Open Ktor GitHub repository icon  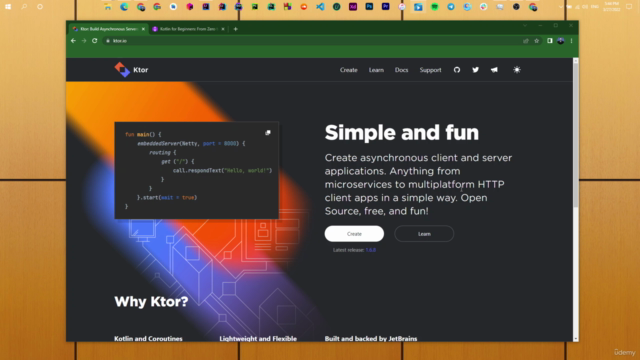pyautogui.click(x=457, y=70)
